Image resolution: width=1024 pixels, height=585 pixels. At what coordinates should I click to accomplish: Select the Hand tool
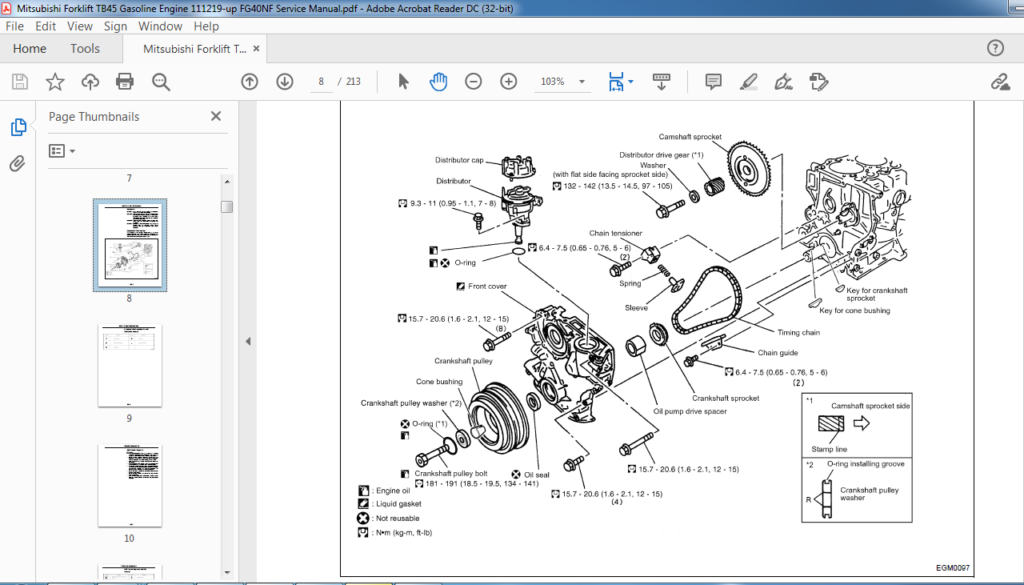click(438, 81)
